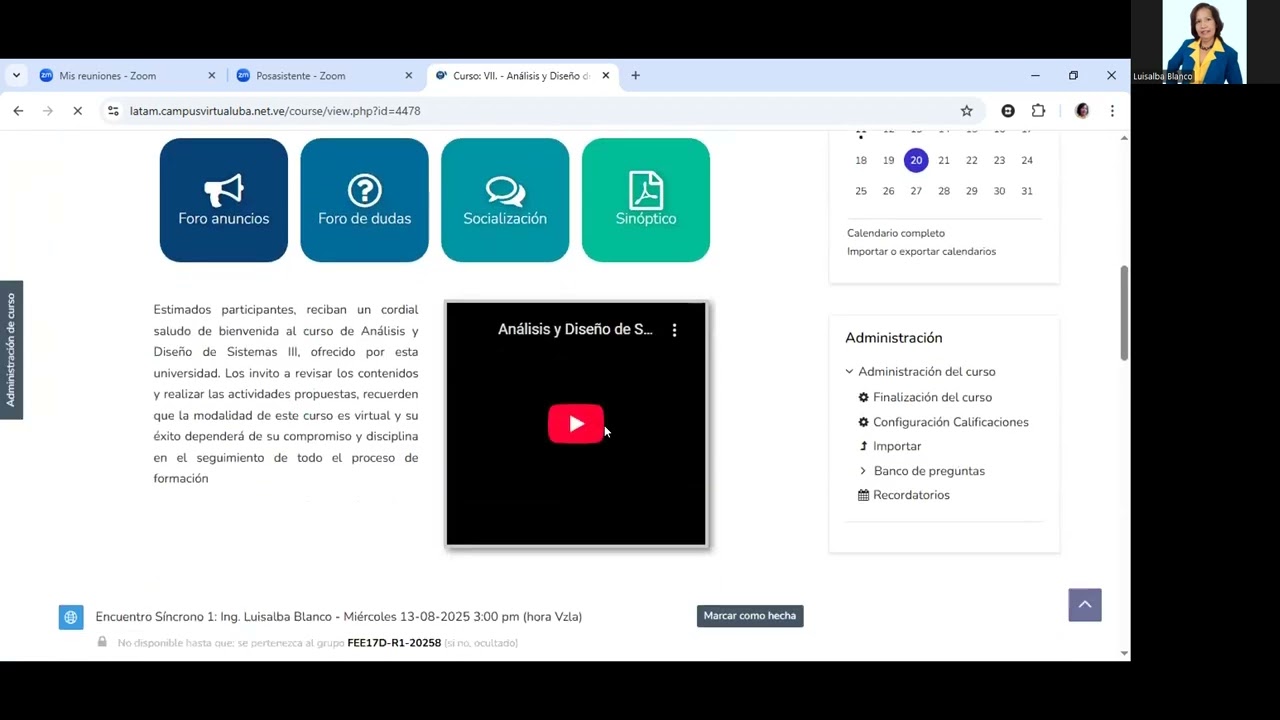This screenshot has height=720, width=1280.
Task: Open the Chrome three-dot menu
Action: click(1112, 111)
